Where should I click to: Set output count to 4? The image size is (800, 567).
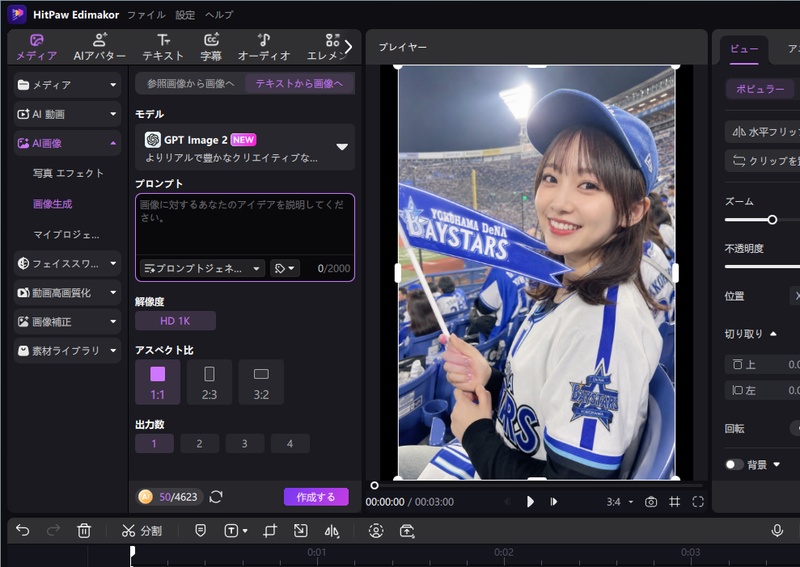coord(290,443)
